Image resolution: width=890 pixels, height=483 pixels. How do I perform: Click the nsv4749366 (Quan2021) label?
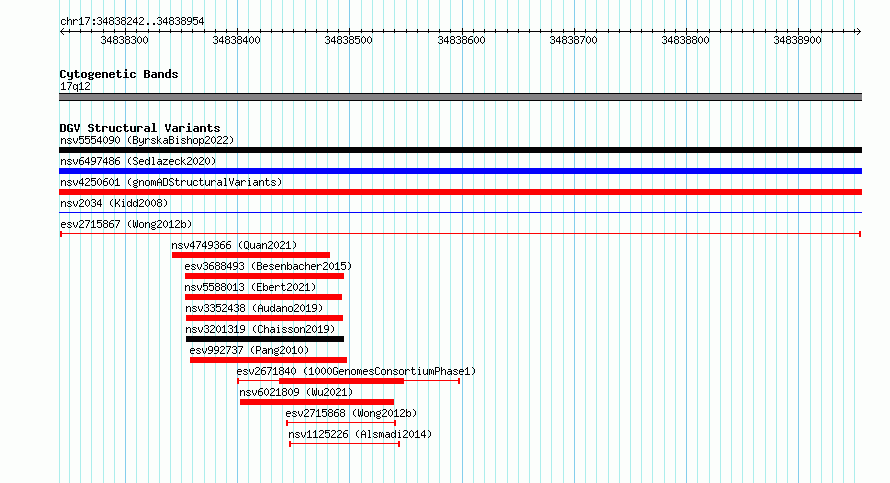[234, 245]
